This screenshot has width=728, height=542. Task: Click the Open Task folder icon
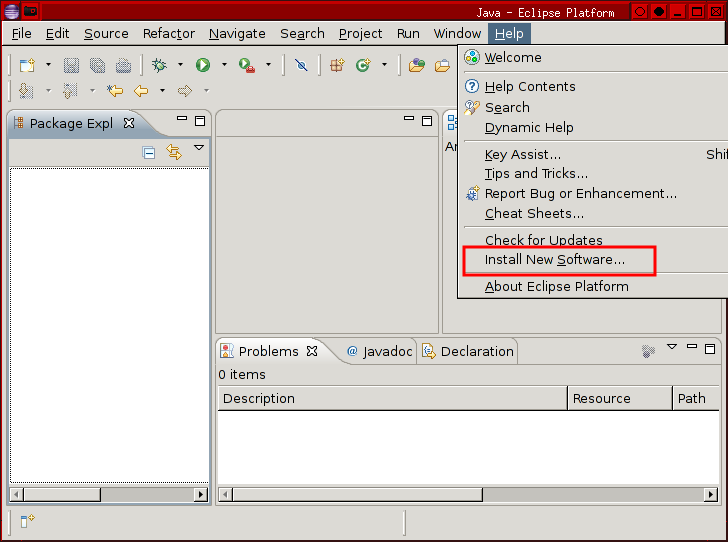pos(442,66)
